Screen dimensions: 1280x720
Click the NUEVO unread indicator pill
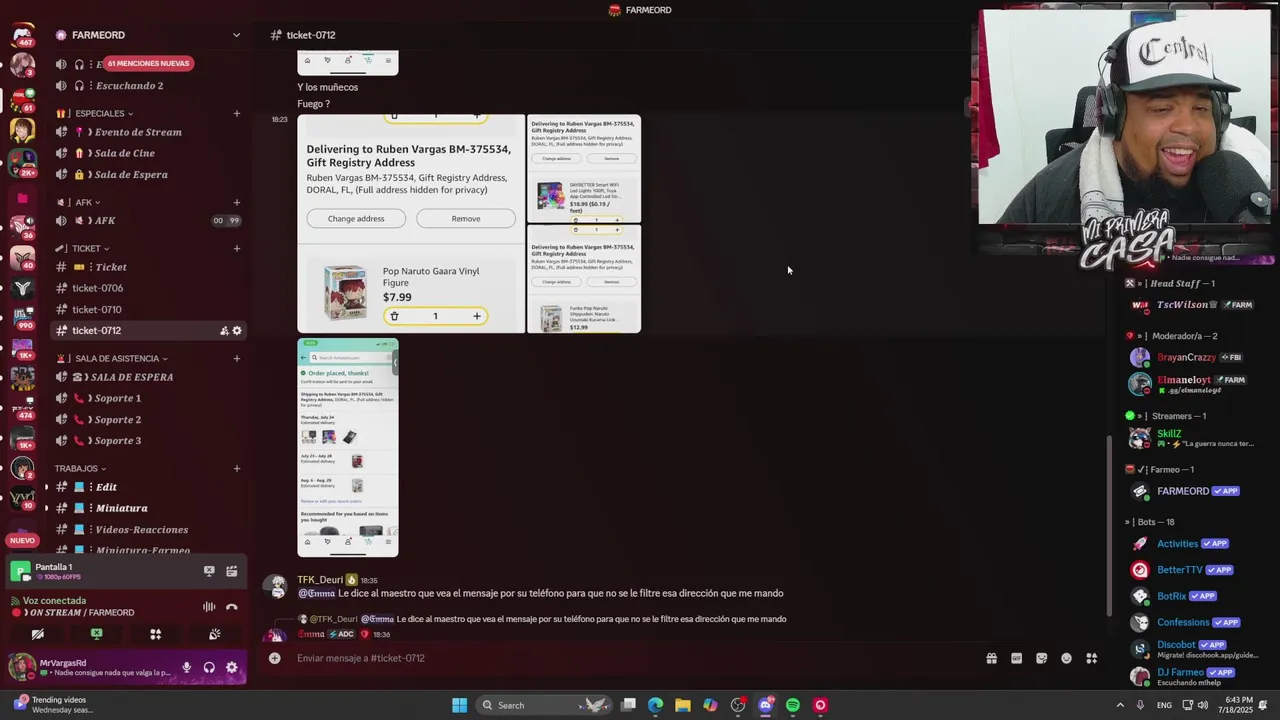click(x=22, y=540)
